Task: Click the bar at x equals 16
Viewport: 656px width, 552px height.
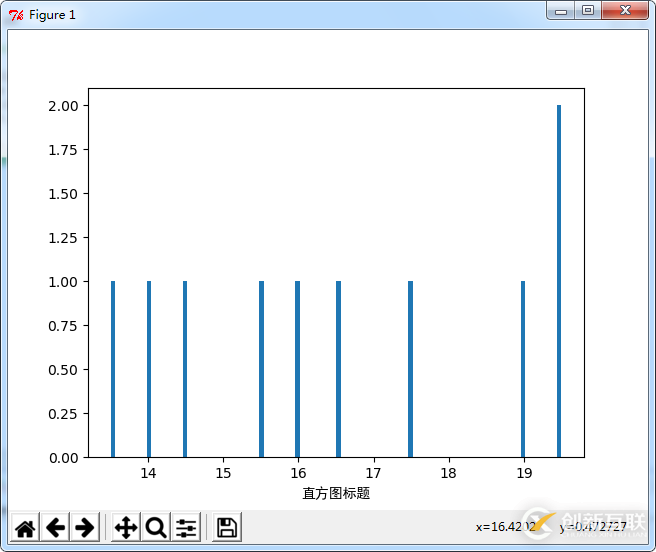Action: pyautogui.click(x=297, y=369)
